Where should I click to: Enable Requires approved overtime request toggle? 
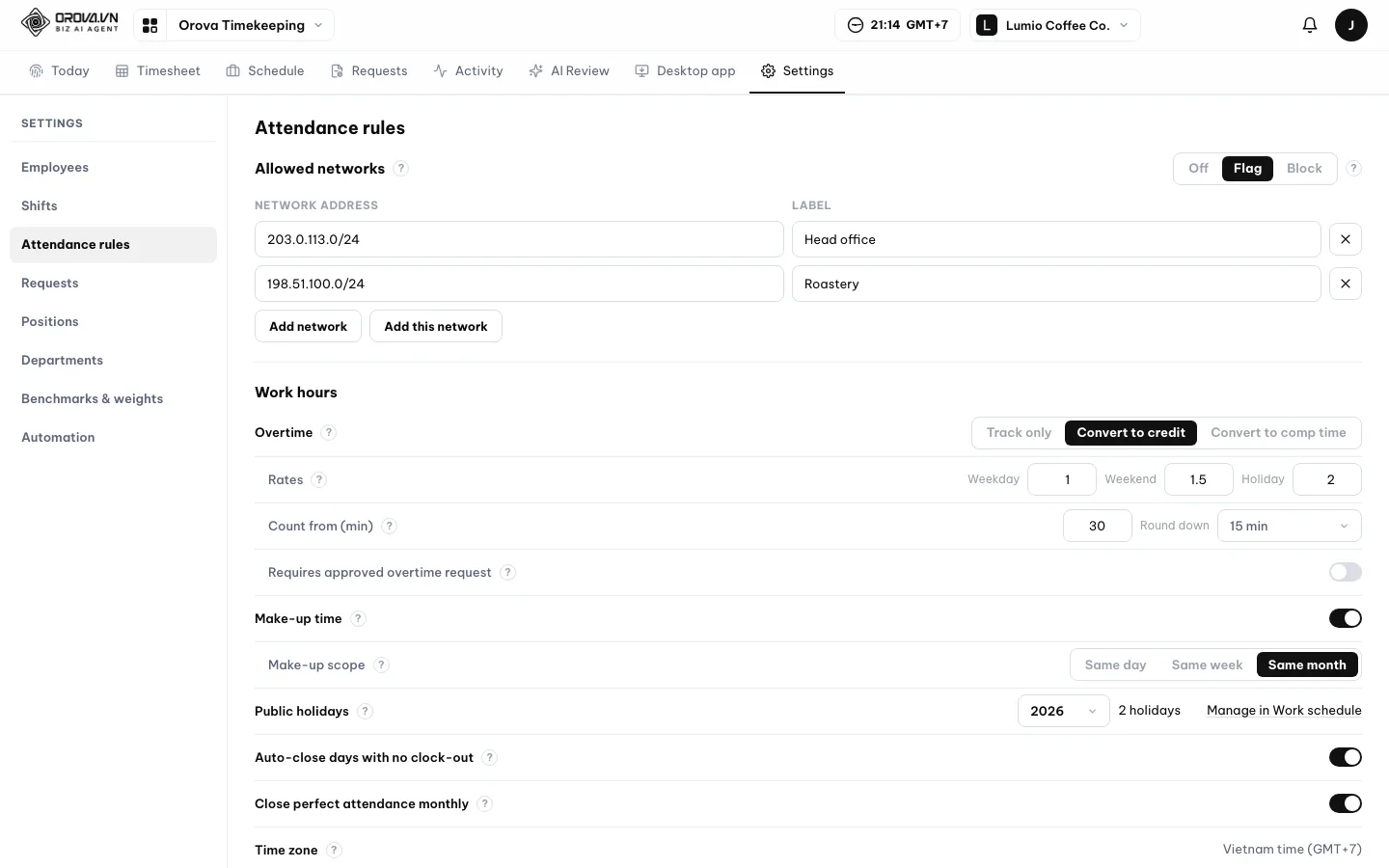point(1345,572)
